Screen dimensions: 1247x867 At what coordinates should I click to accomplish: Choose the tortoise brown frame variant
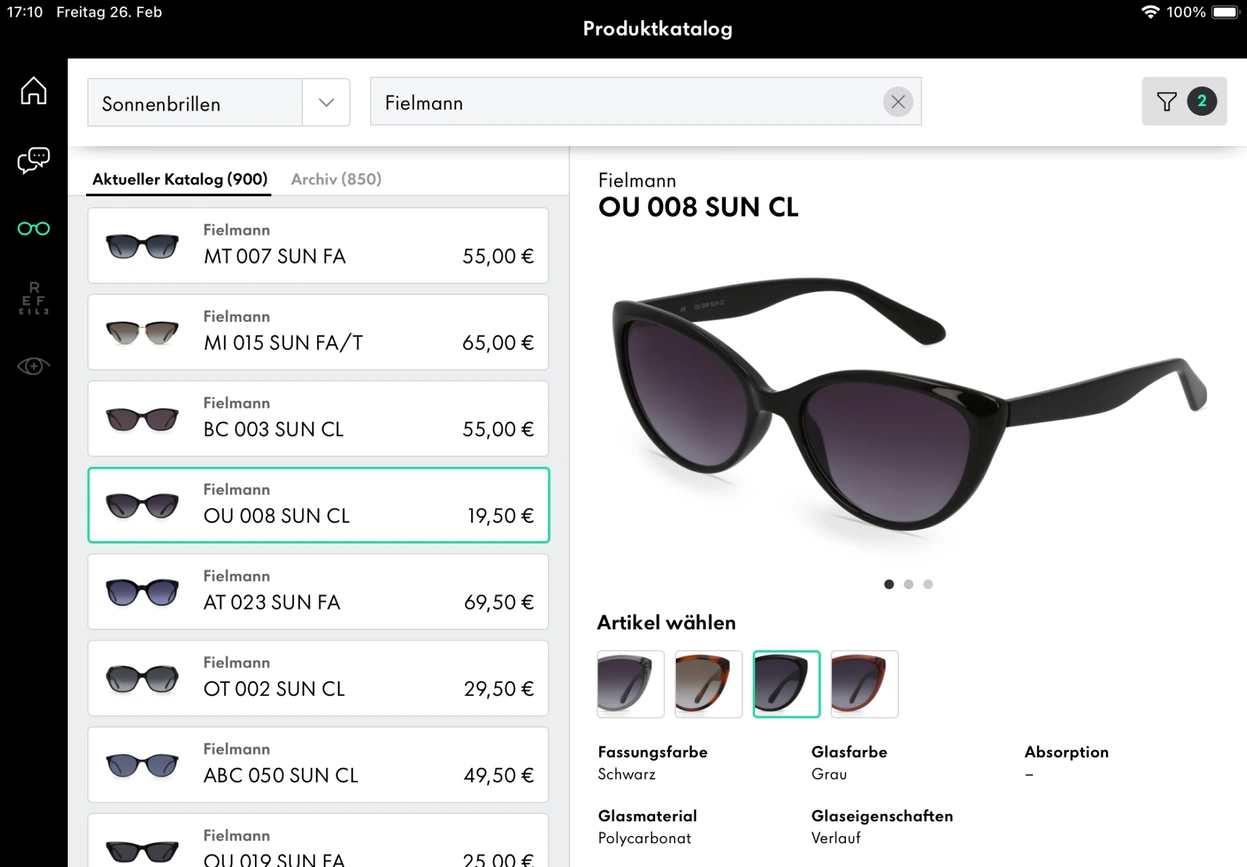click(x=709, y=684)
